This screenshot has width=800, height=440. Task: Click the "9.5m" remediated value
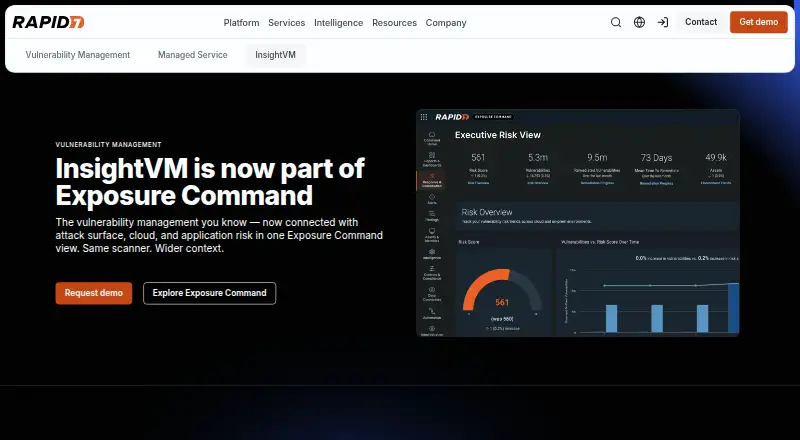point(597,158)
